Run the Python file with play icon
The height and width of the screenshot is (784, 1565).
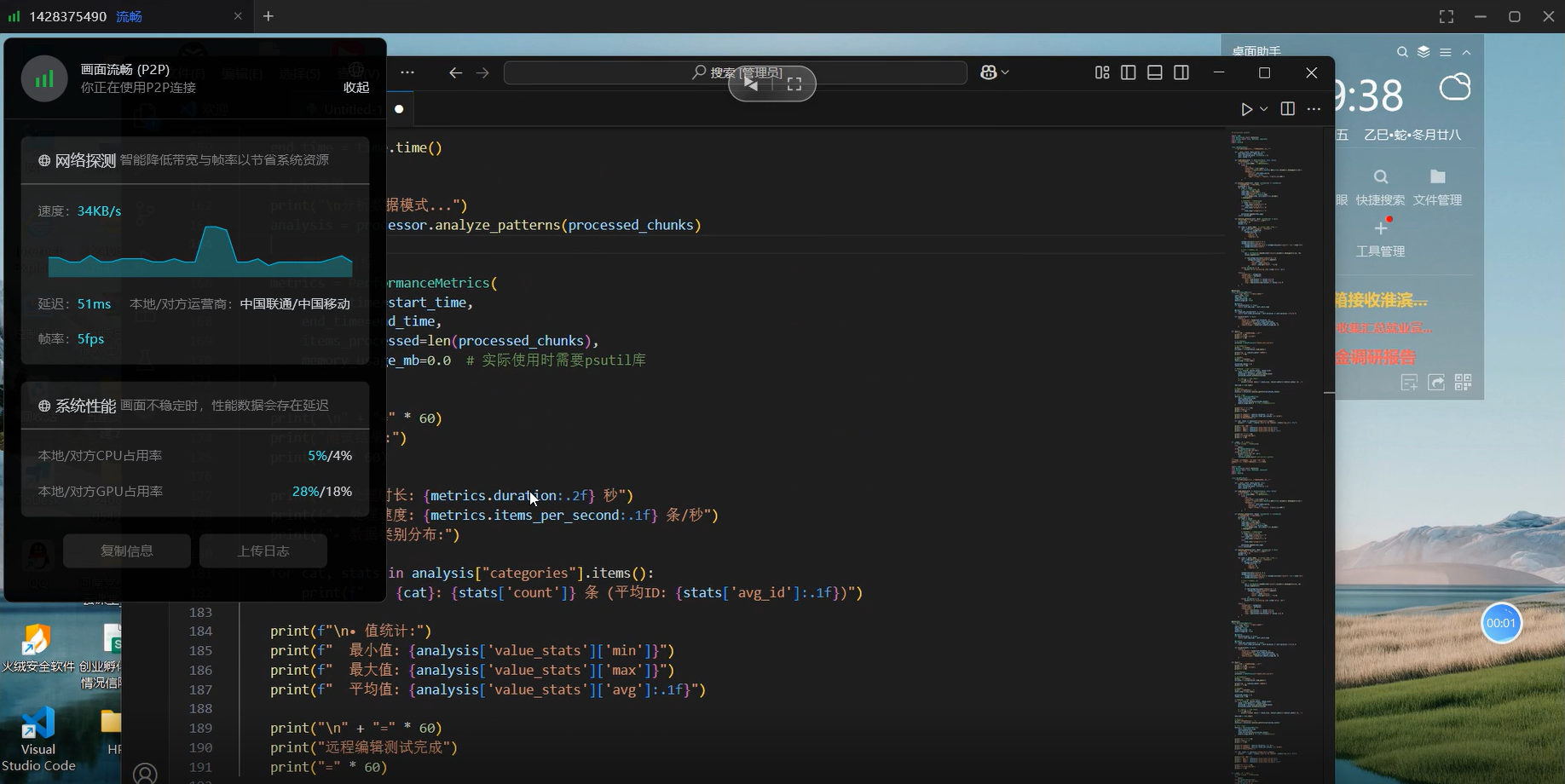(1246, 109)
